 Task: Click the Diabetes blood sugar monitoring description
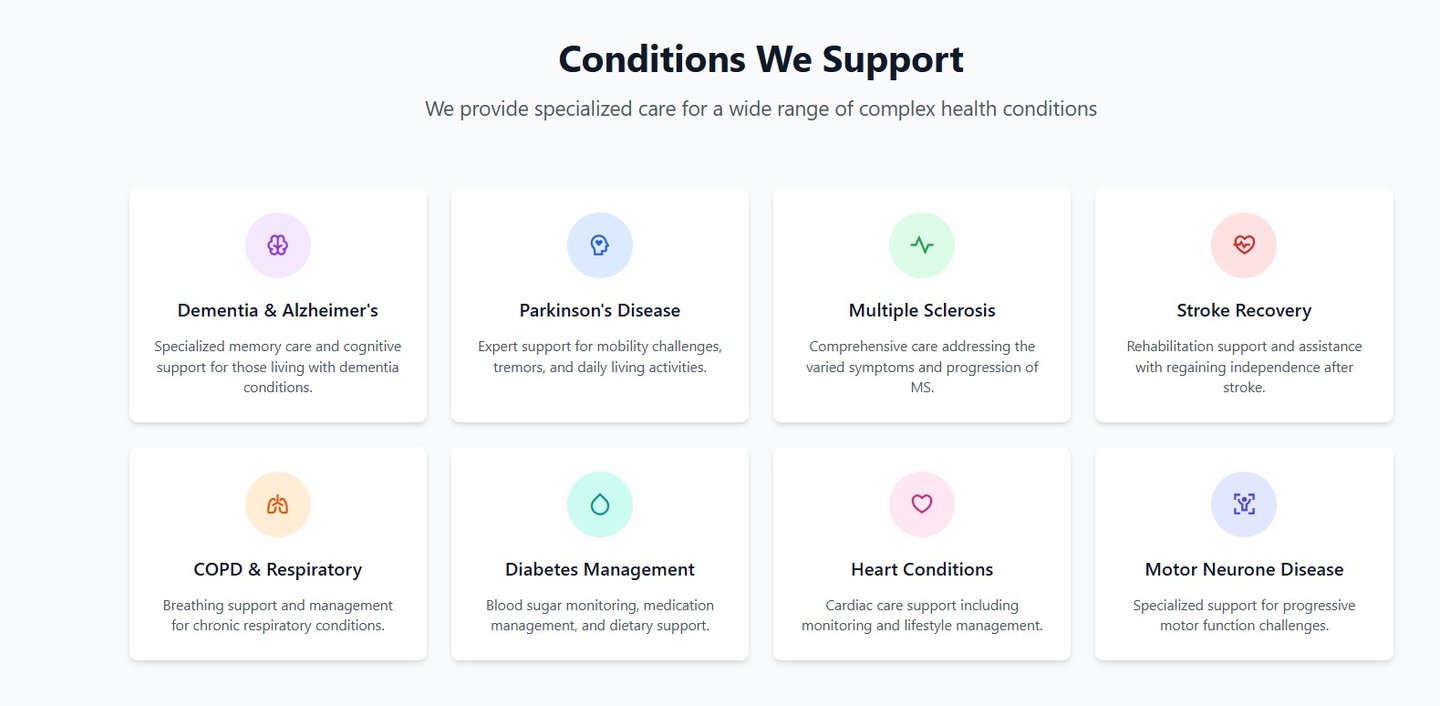point(600,615)
